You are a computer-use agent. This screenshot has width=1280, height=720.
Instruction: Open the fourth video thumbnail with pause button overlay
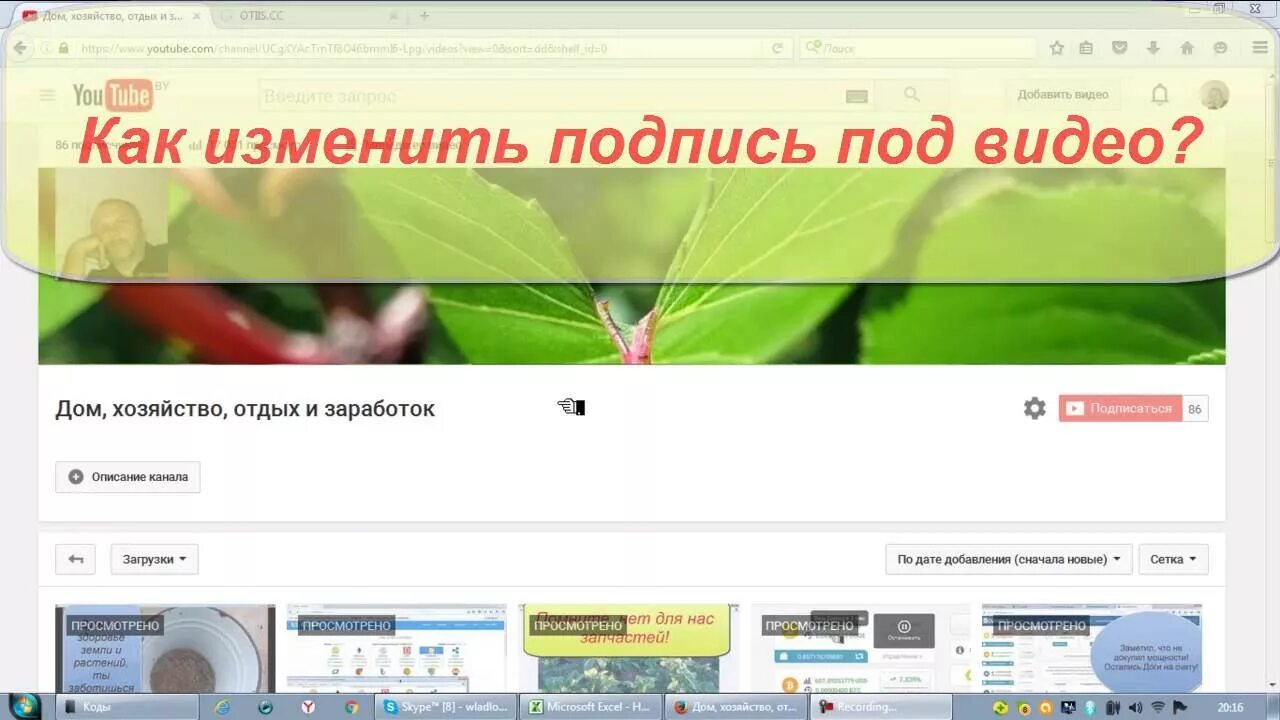pyautogui.click(x=860, y=648)
